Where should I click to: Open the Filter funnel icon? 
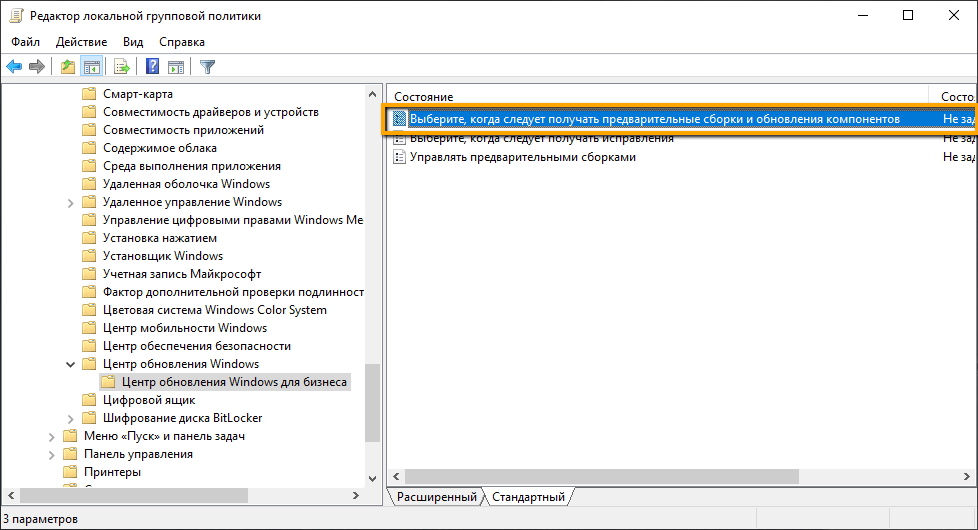point(207,67)
